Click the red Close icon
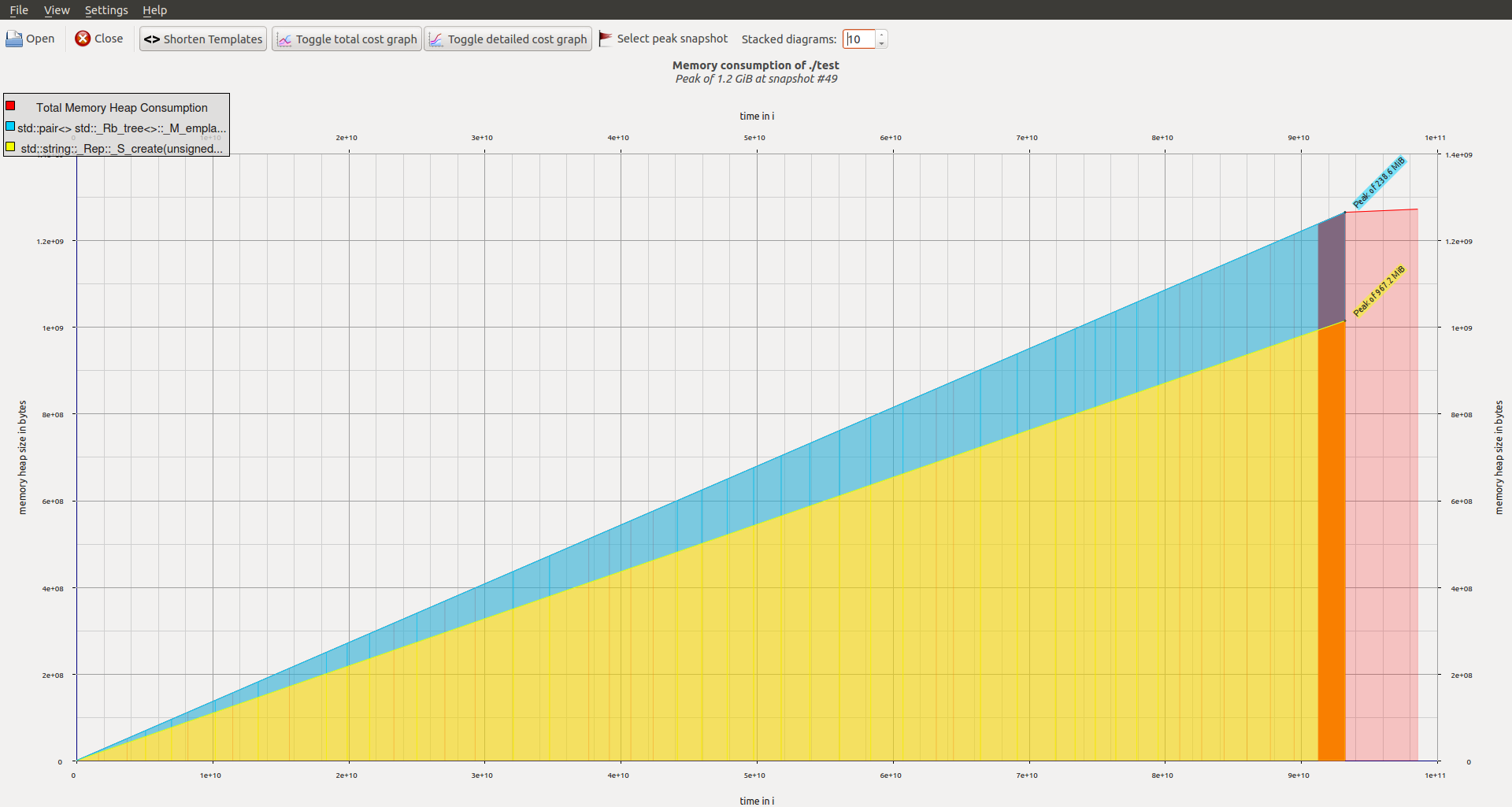This screenshot has width=1512, height=807. pyautogui.click(x=83, y=39)
